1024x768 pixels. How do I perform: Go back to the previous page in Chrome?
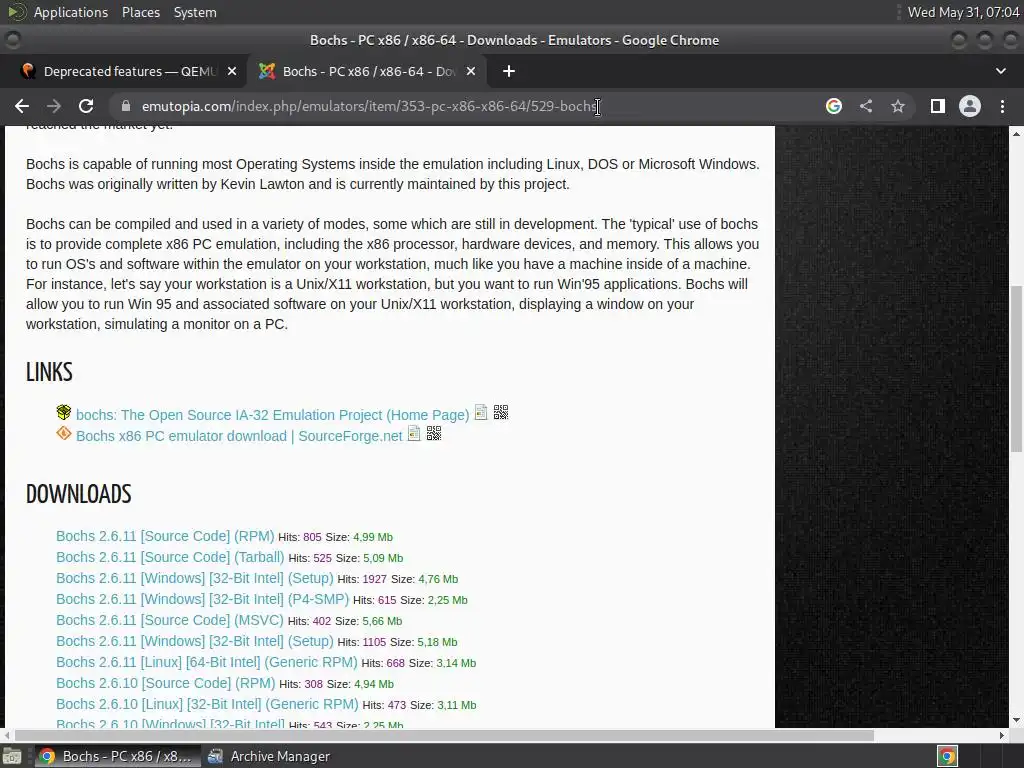(x=22, y=106)
